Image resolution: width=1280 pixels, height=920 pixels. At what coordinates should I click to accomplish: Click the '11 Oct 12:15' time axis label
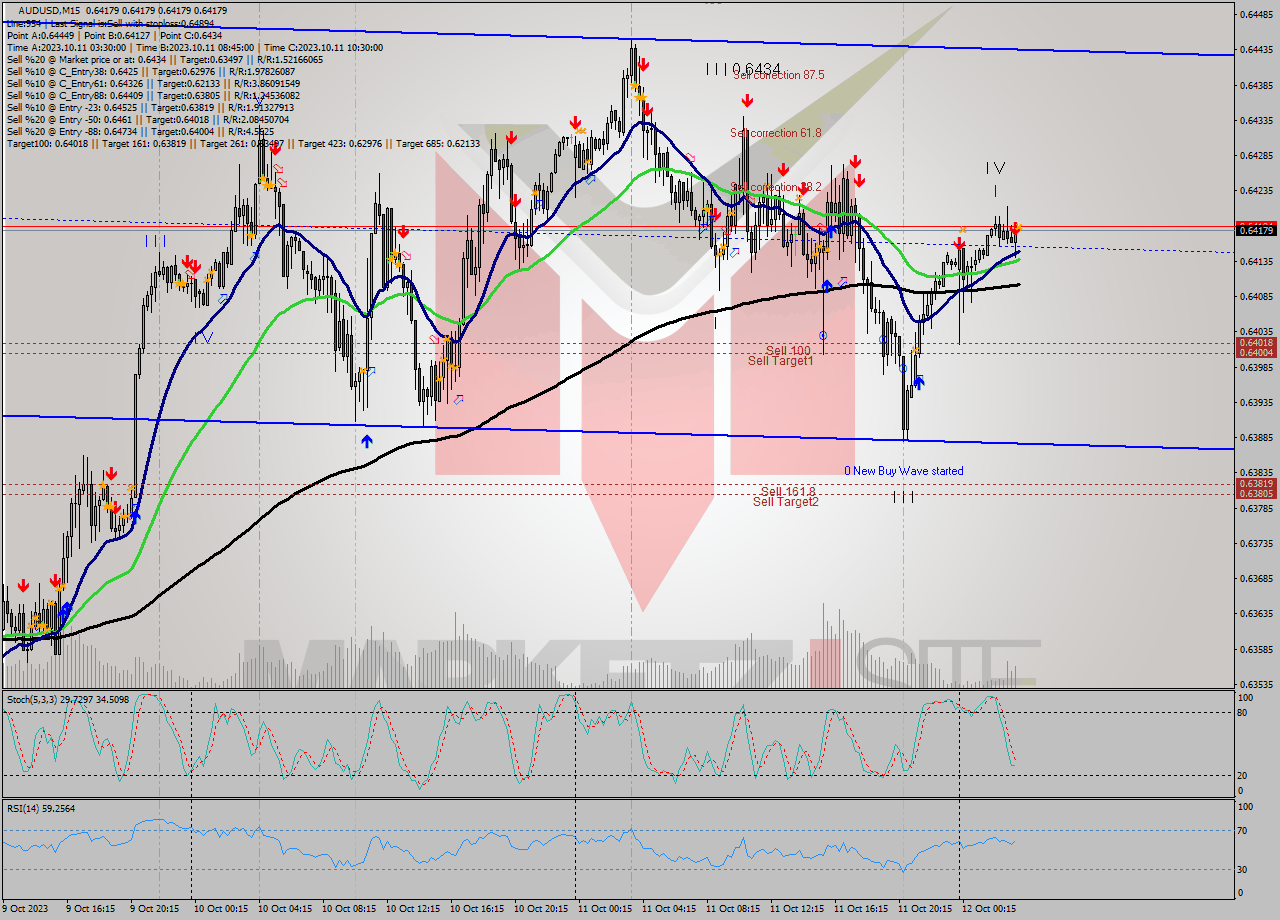(796, 908)
